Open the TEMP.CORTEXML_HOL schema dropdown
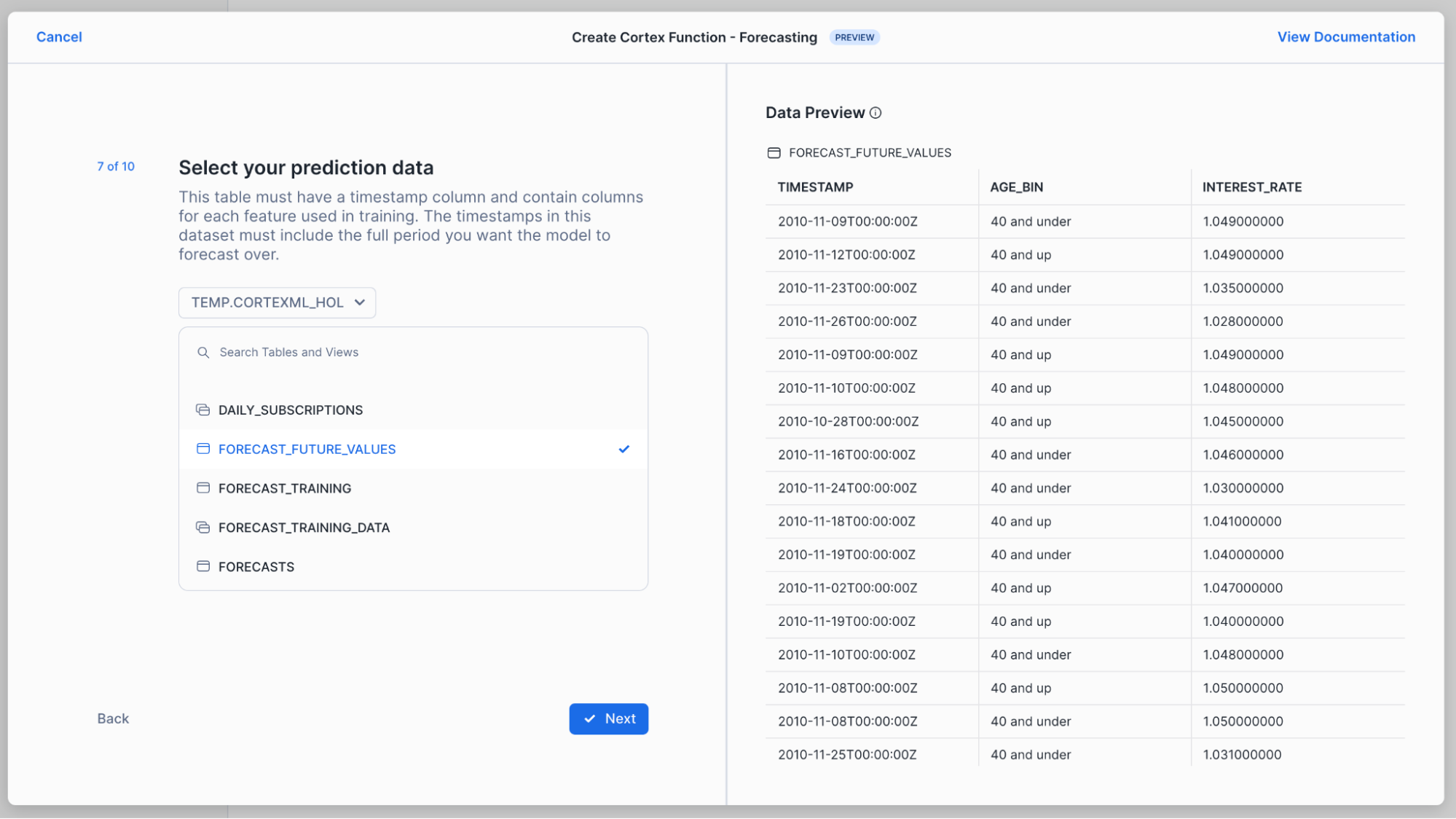Viewport: 1456px width, 819px height. pyautogui.click(x=277, y=302)
